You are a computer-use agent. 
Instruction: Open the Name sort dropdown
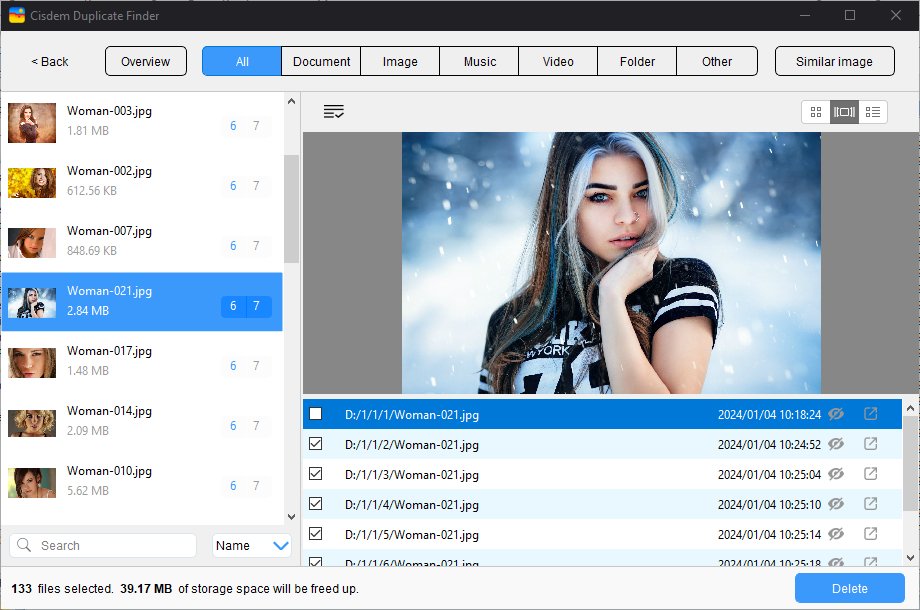252,546
